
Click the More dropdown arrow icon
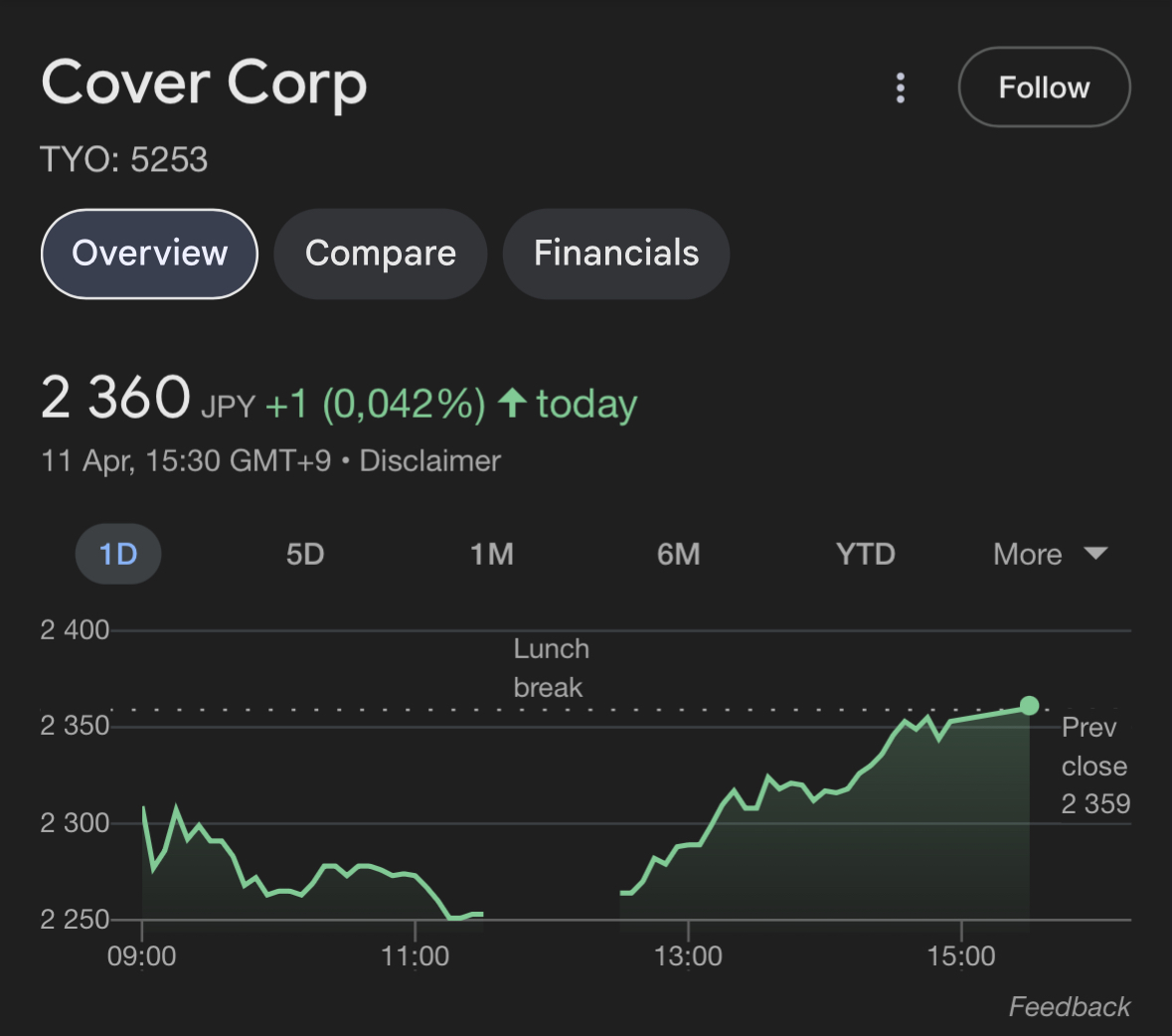click(1095, 554)
